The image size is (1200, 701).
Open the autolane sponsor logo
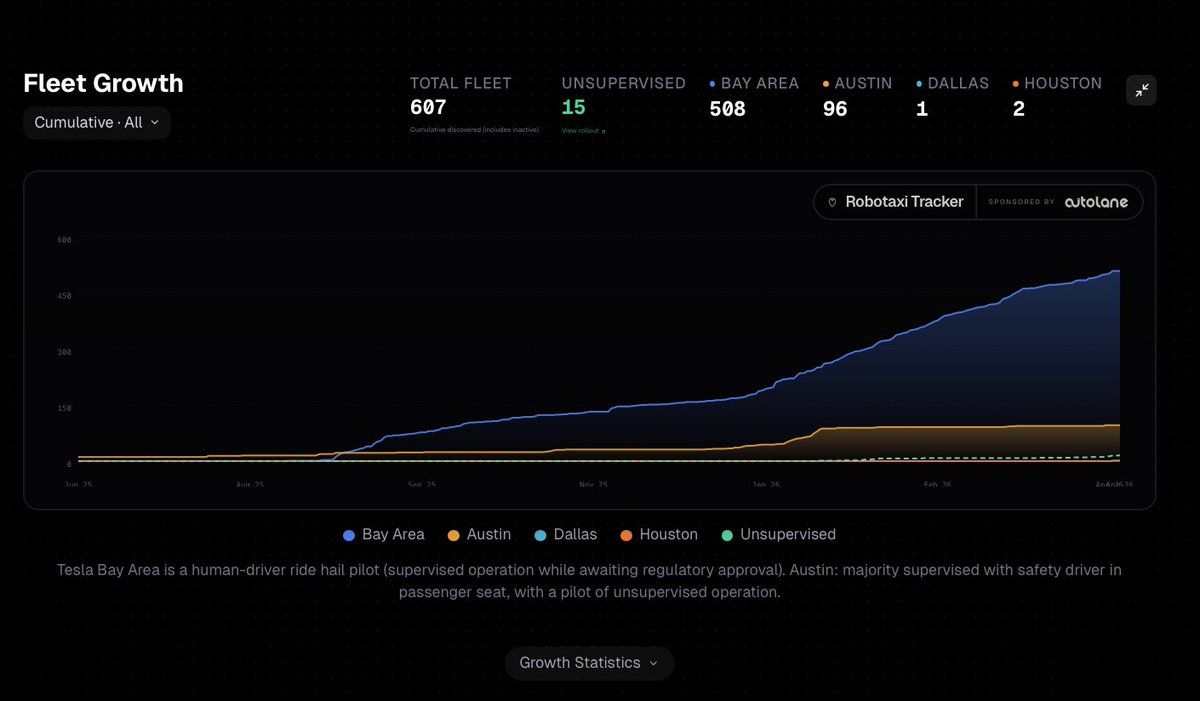[x=1096, y=202]
